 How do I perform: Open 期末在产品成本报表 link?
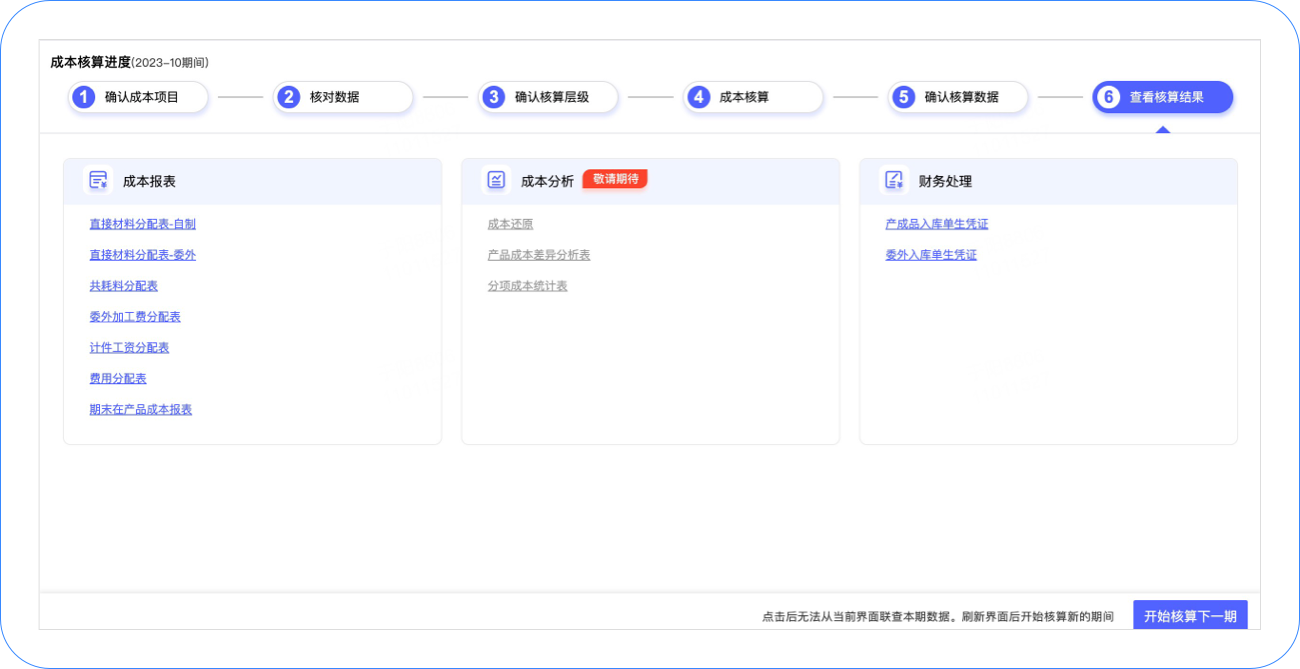(140, 410)
